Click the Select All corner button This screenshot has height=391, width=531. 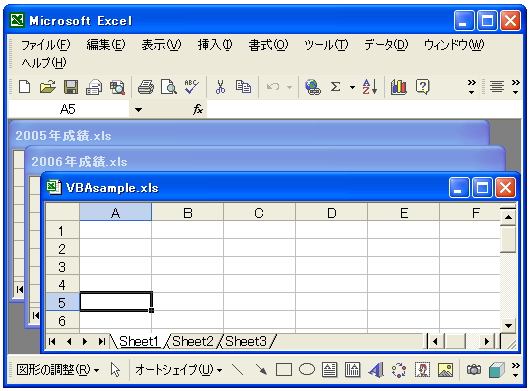click(62, 212)
